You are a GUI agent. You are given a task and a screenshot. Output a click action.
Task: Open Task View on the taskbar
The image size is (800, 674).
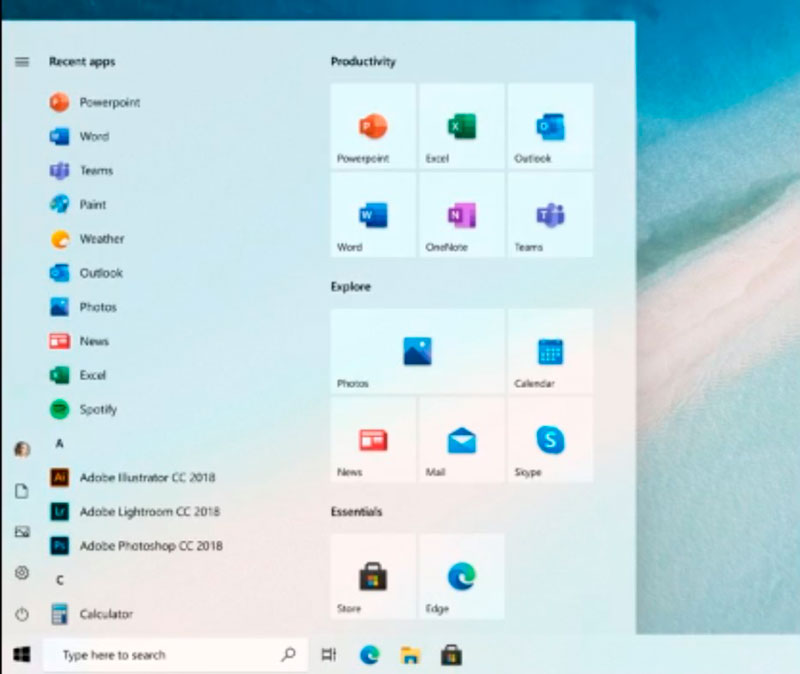(329, 655)
